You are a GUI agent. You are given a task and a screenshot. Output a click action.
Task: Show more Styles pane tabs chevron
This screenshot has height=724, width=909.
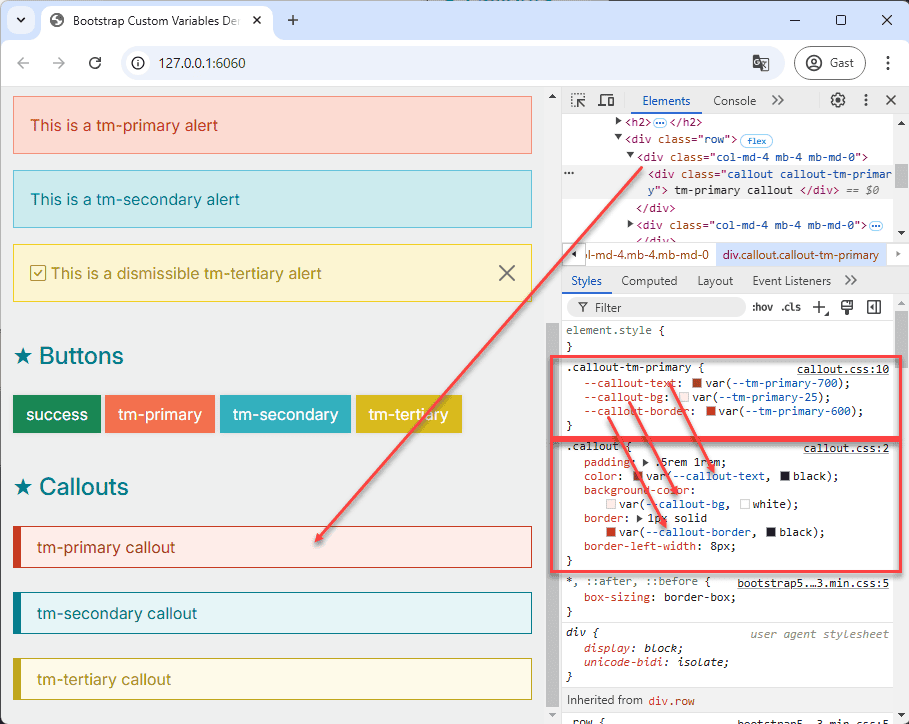[x=850, y=281]
